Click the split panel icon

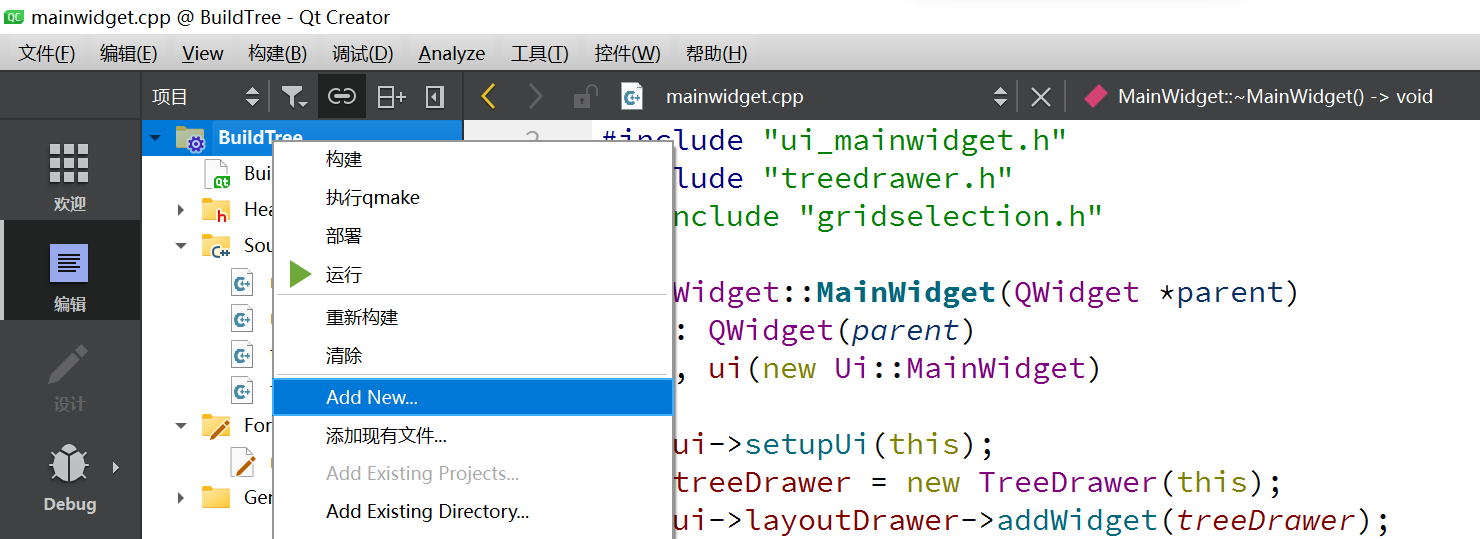[x=391, y=97]
